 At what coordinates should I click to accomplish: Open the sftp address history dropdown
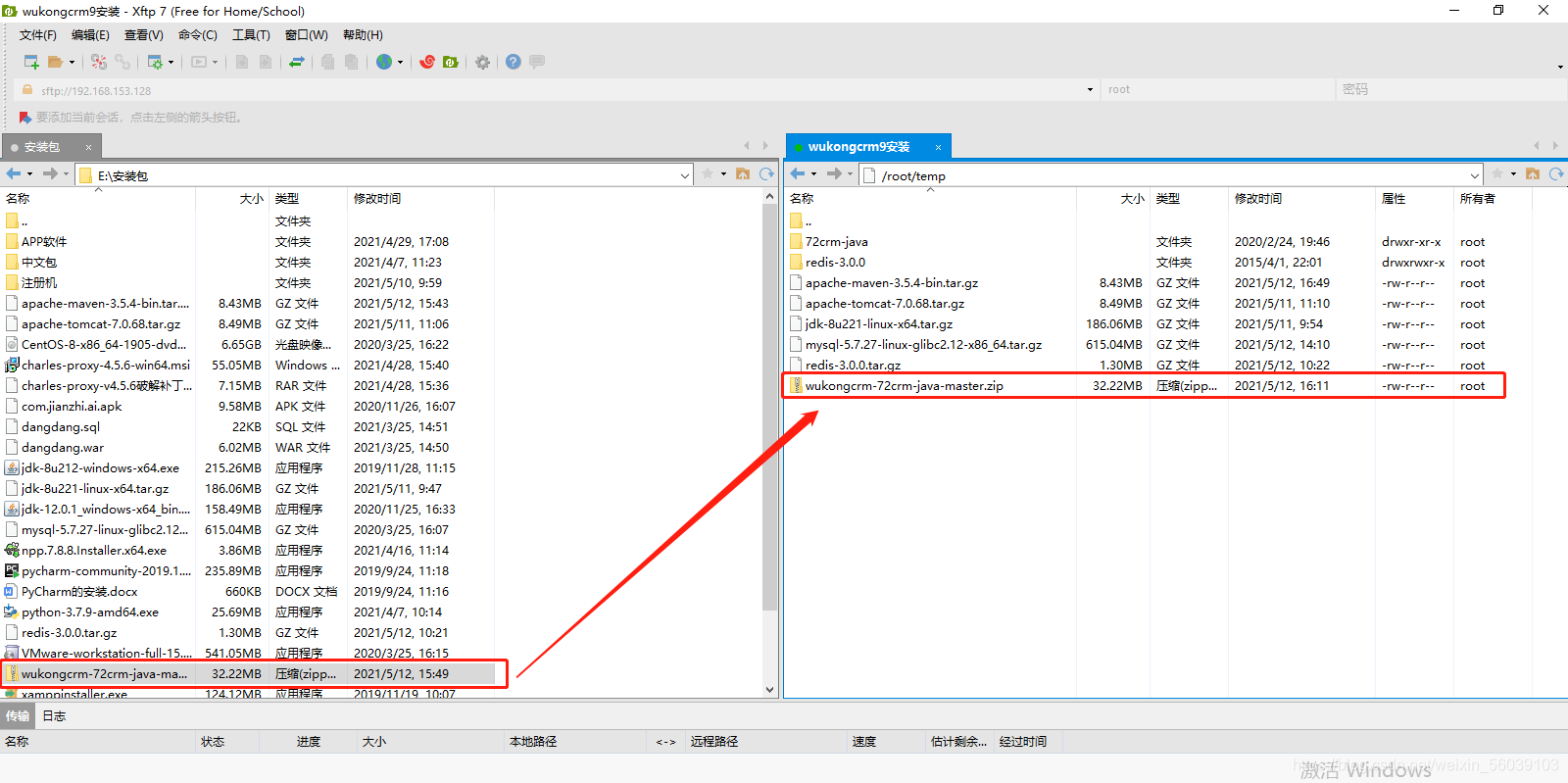1090,90
